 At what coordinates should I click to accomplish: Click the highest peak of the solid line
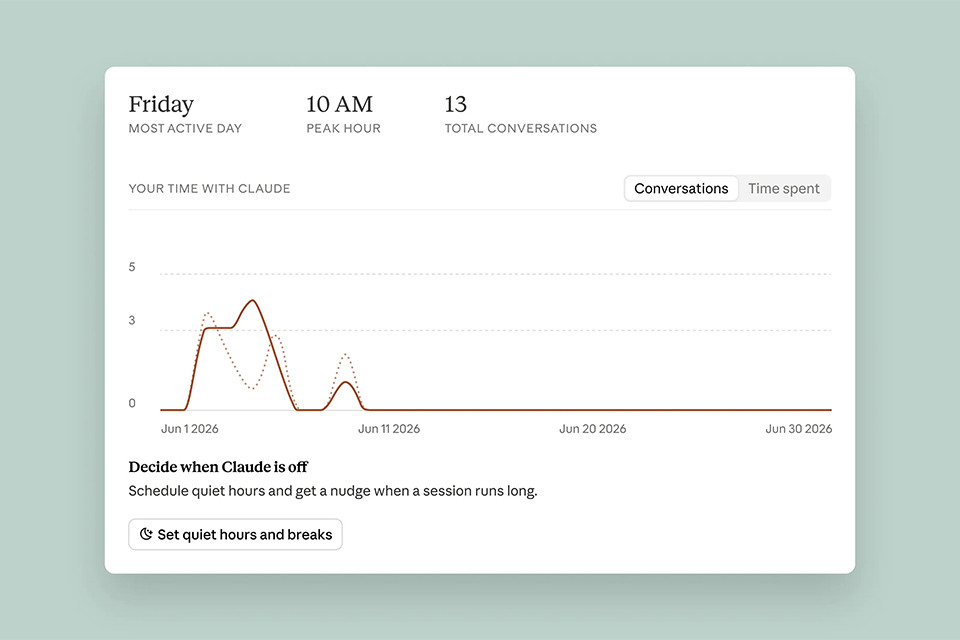coord(253,301)
